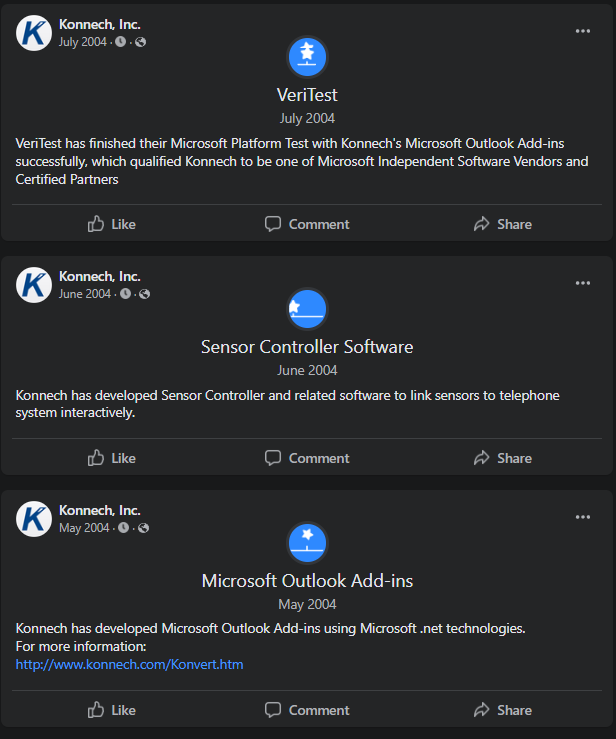Click the Konnech logo on May 2004 post
The image size is (616, 739).
tap(34, 519)
